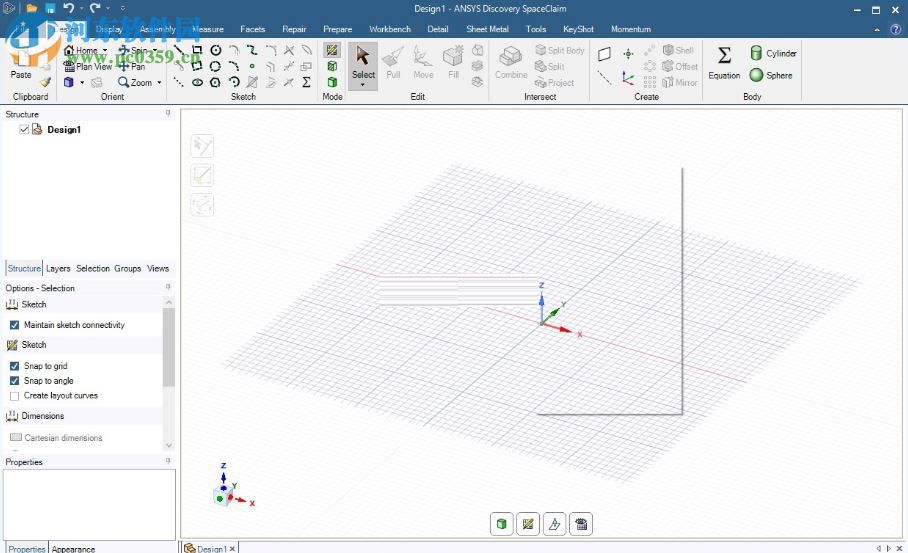908x553 pixels.
Task: Open the Sheet Metal ribbon tab
Action: pos(487,29)
